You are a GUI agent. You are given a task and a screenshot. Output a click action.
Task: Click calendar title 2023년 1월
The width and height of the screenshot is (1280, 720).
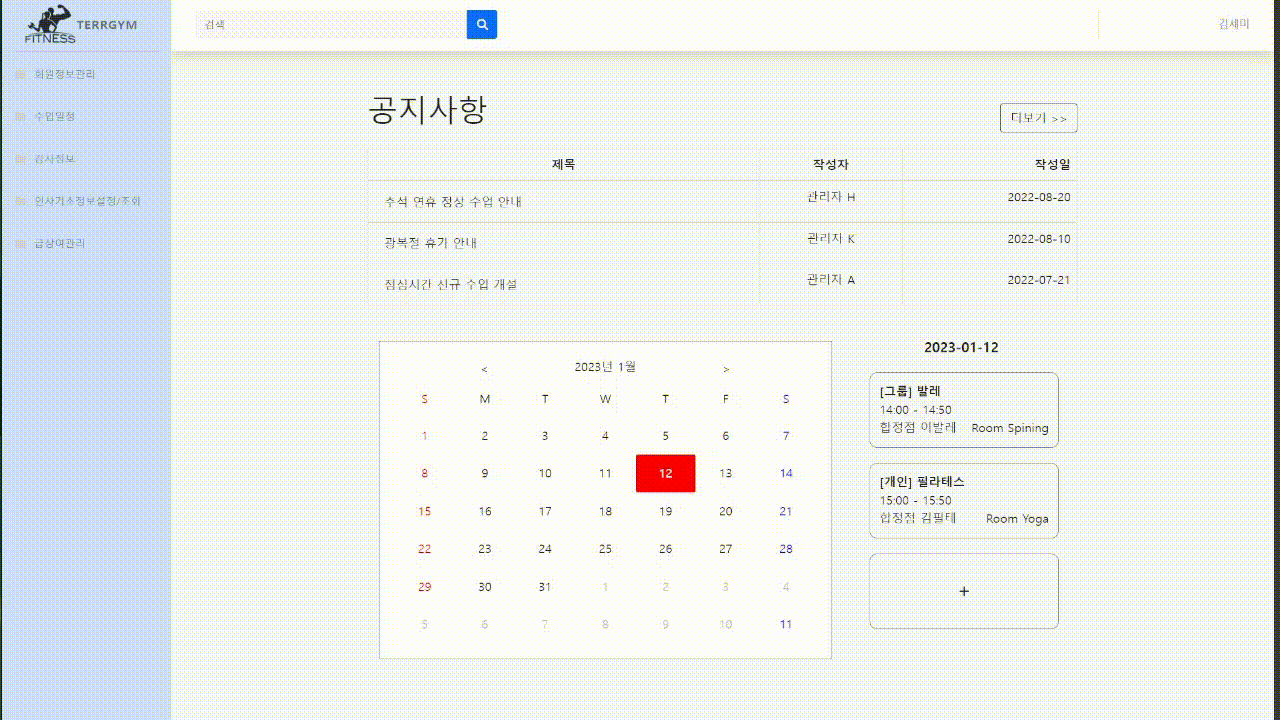[605, 367]
